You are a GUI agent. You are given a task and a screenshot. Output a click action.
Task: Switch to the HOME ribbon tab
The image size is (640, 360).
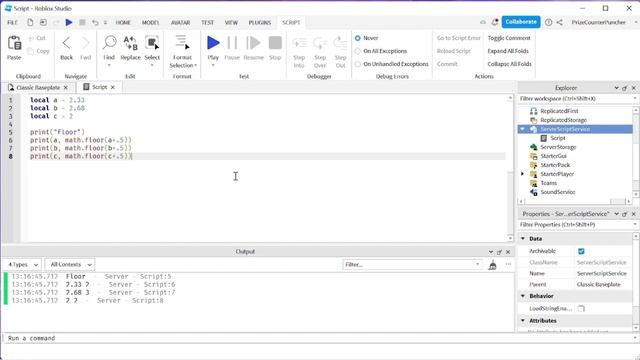pyautogui.click(x=123, y=22)
